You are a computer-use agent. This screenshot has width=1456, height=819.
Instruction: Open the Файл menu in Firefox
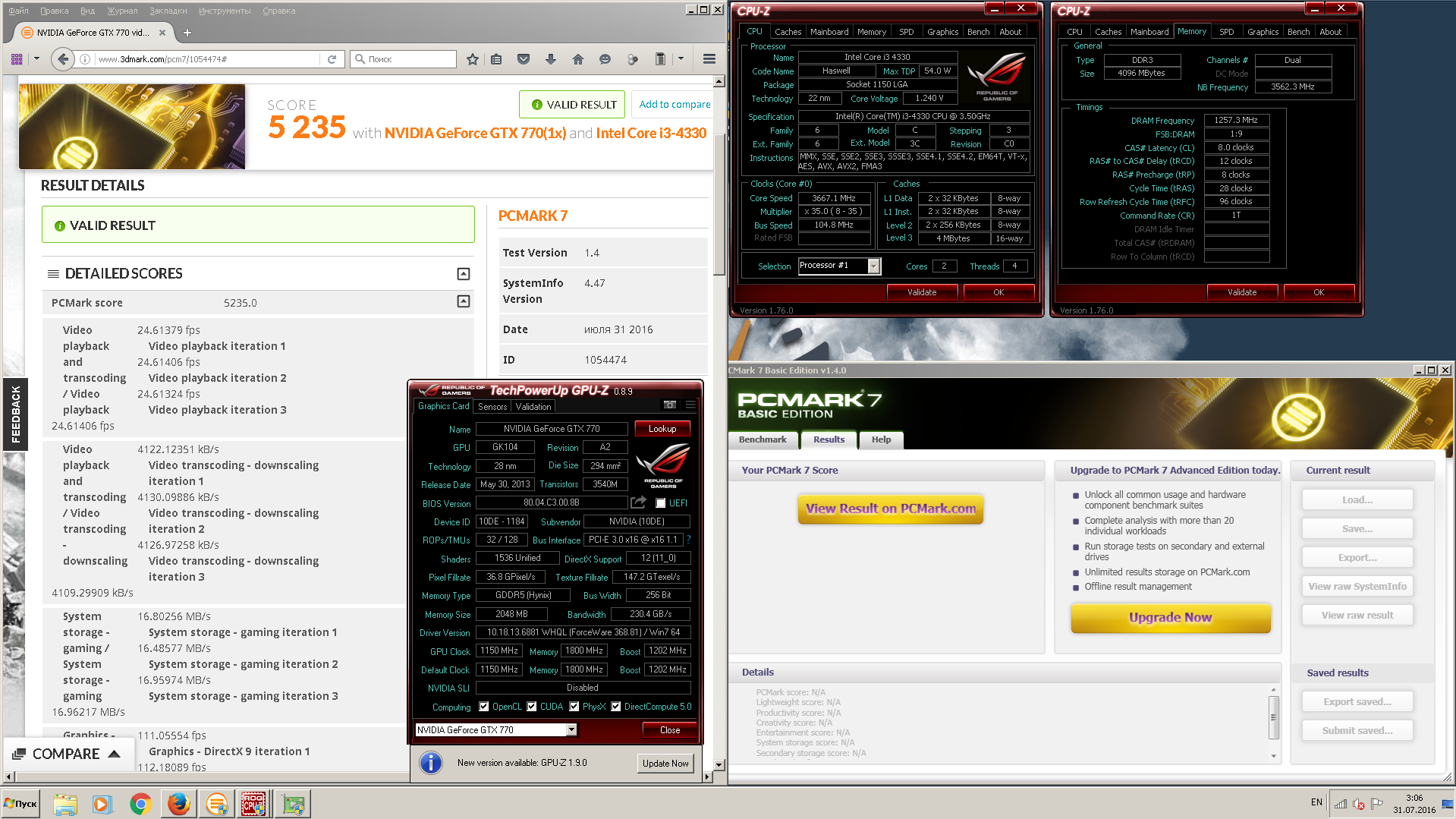18,11
